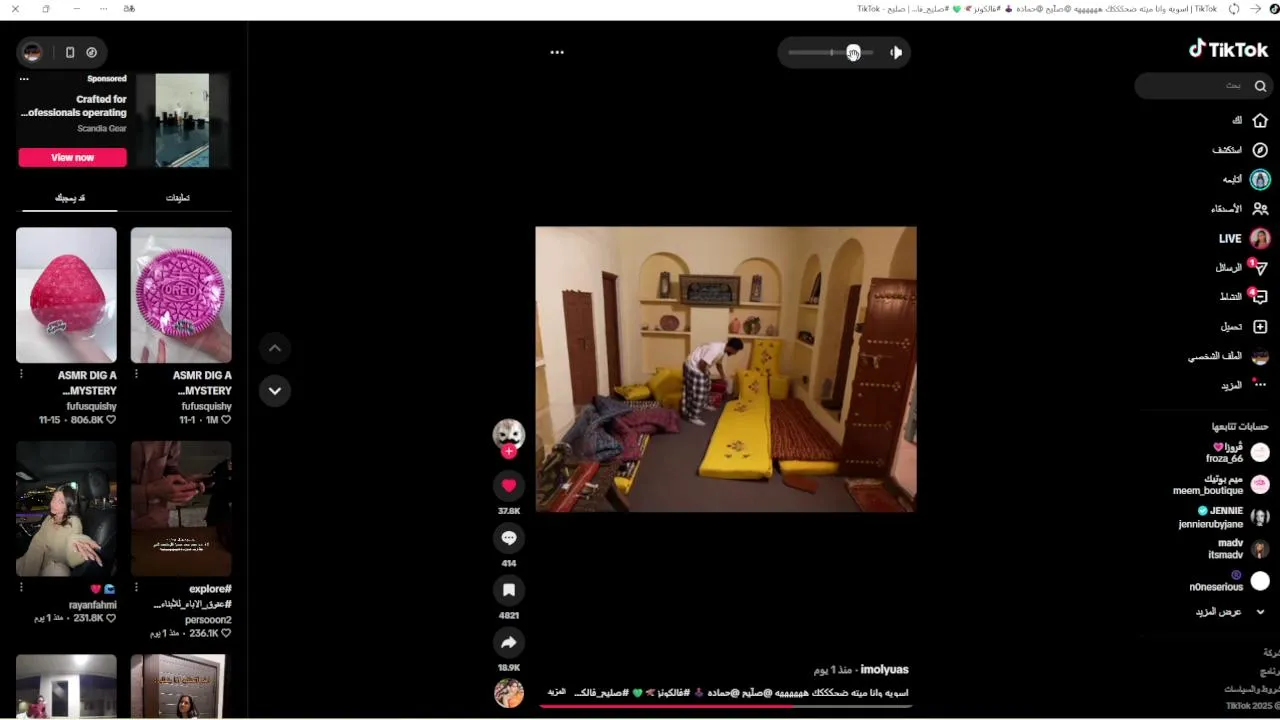Open options for OREO fufusquishy video
1280x720 pixels.
coord(136,375)
